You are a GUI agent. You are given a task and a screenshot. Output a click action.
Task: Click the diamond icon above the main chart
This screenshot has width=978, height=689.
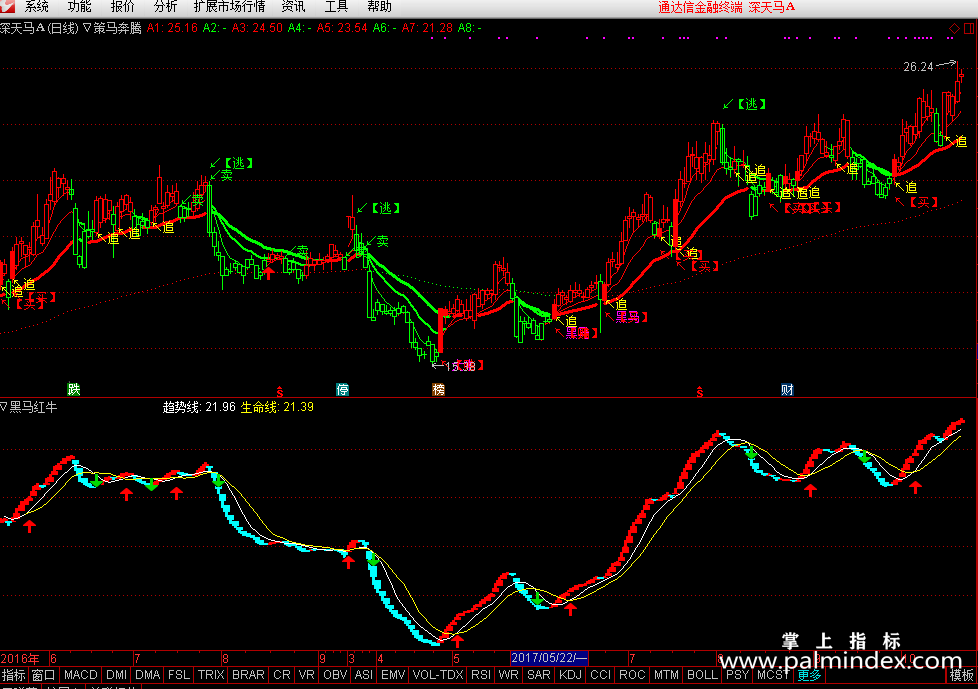pos(954,28)
